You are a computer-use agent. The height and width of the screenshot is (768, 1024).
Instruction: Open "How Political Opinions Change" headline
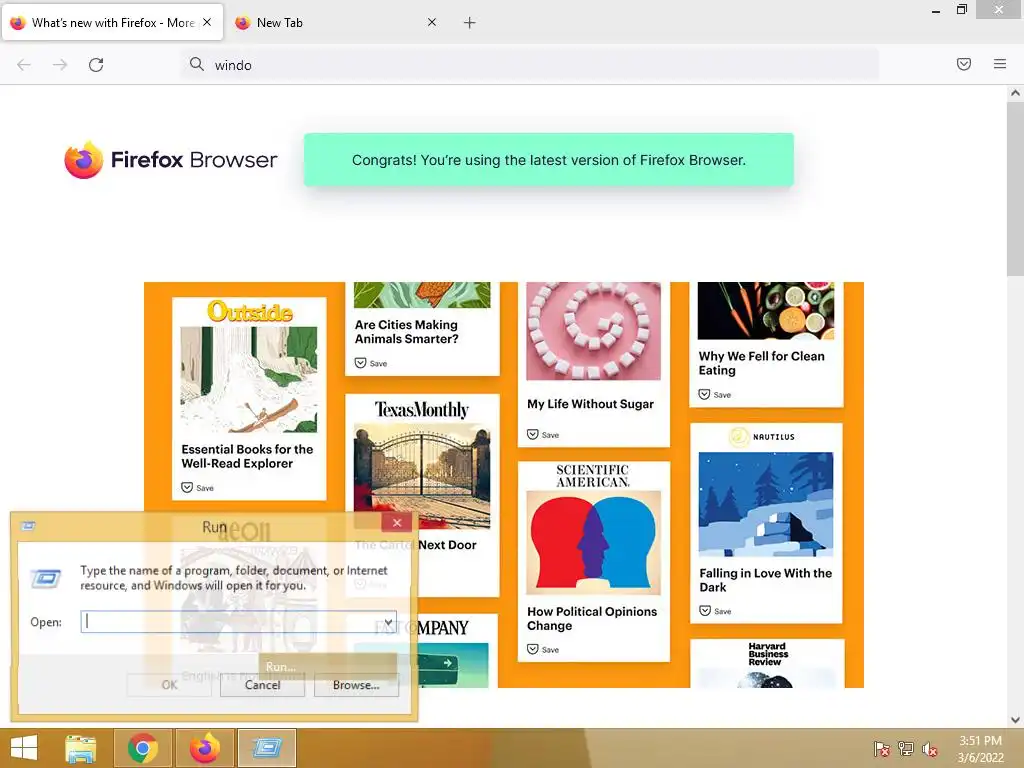pos(592,618)
